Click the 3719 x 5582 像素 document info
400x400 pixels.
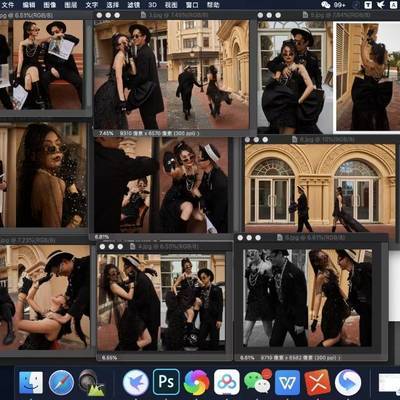[300, 358]
